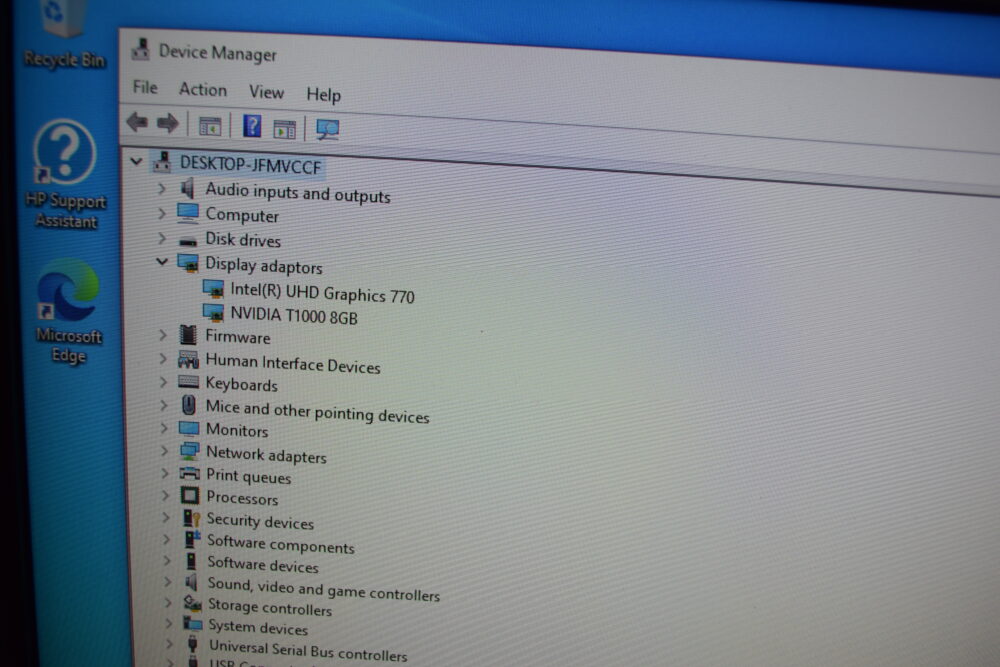Image resolution: width=1000 pixels, height=667 pixels.
Task: Click Scan for hardware changes icon
Action: (x=328, y=130)
